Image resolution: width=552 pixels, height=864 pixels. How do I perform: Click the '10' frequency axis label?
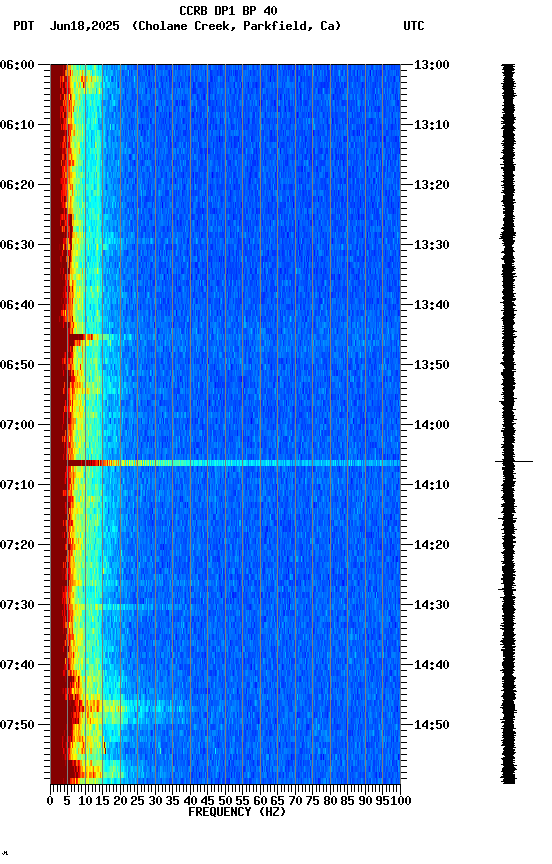(x=85, y=801)
